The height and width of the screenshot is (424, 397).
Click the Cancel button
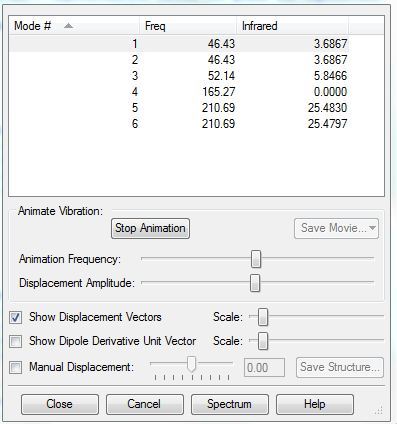pyautogui.click(x=145, y=404)
